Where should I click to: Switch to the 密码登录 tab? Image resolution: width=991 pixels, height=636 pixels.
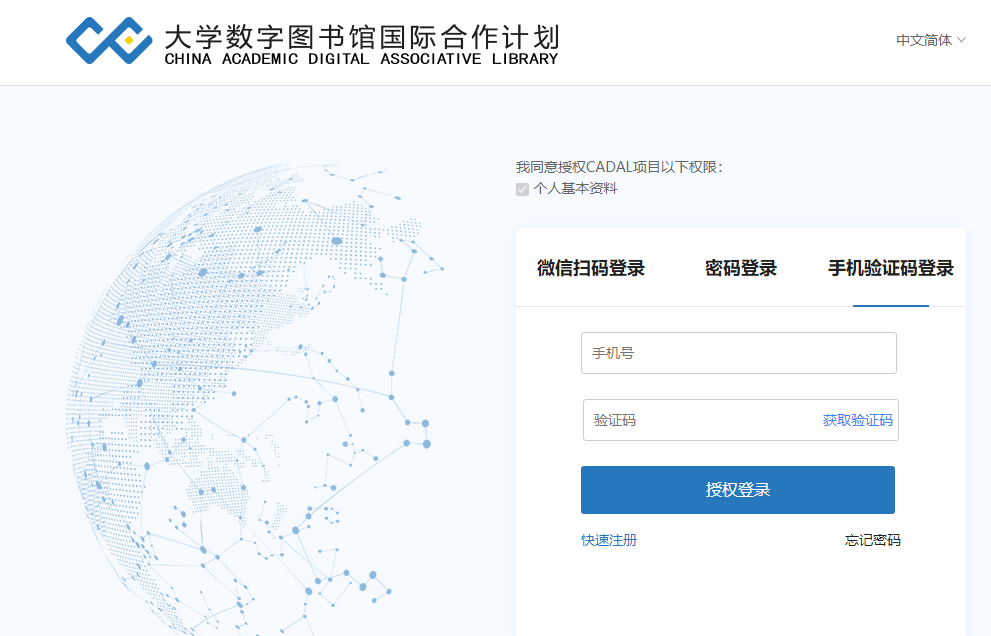740,268
